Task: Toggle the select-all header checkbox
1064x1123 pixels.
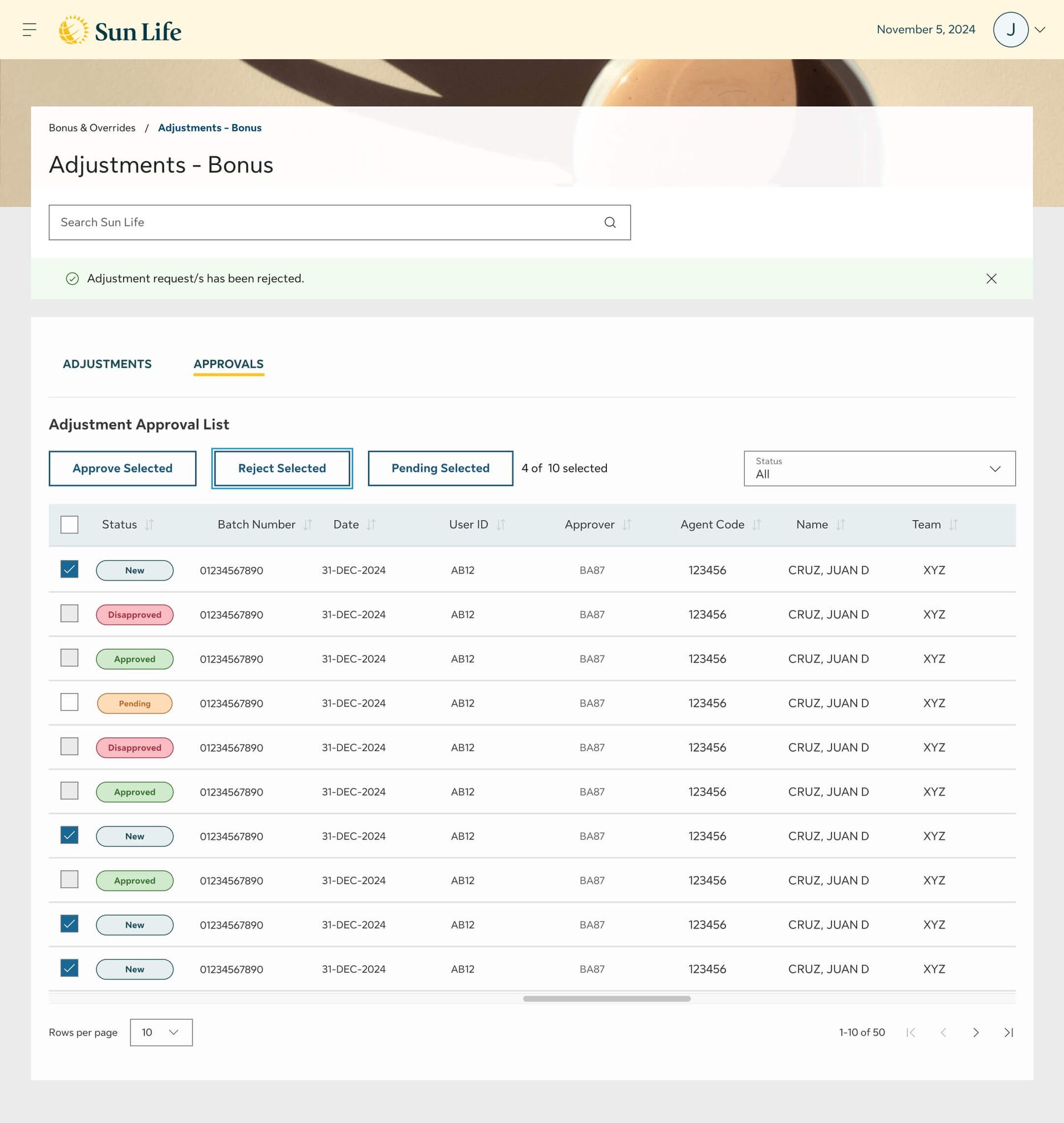Action: 69,524
